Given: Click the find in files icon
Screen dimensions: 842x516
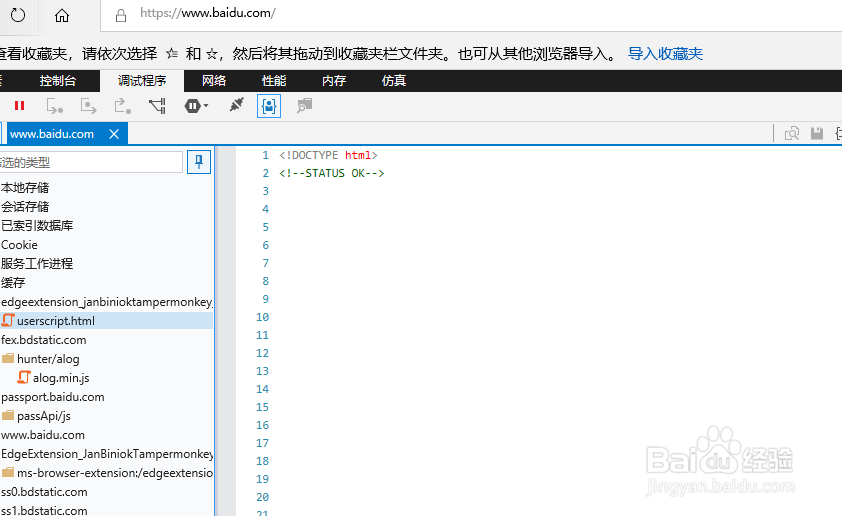Looking at the screenshot, I should [x=792, y=133].
